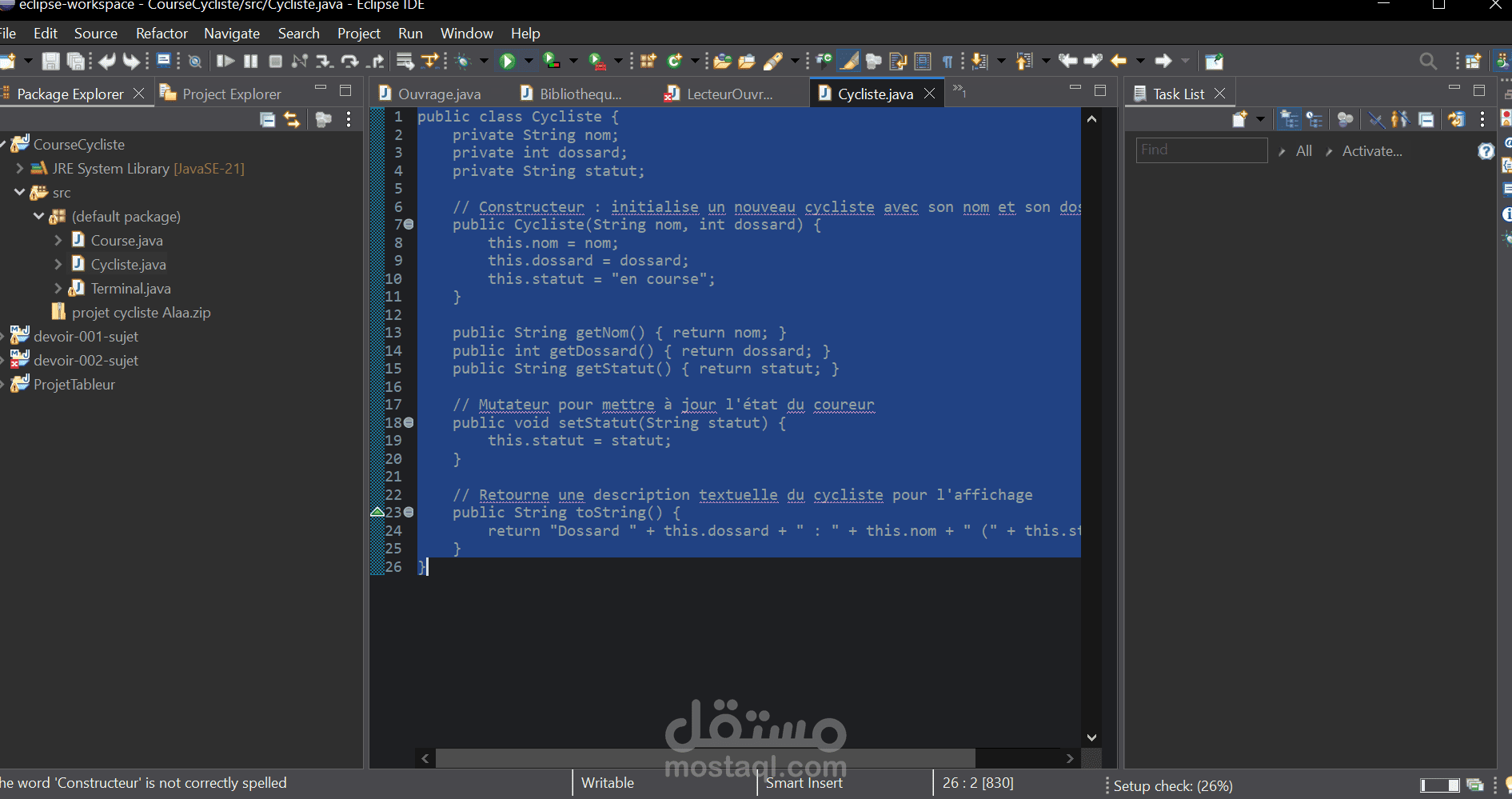Click the Open Type icon

[x=722, y=61]
